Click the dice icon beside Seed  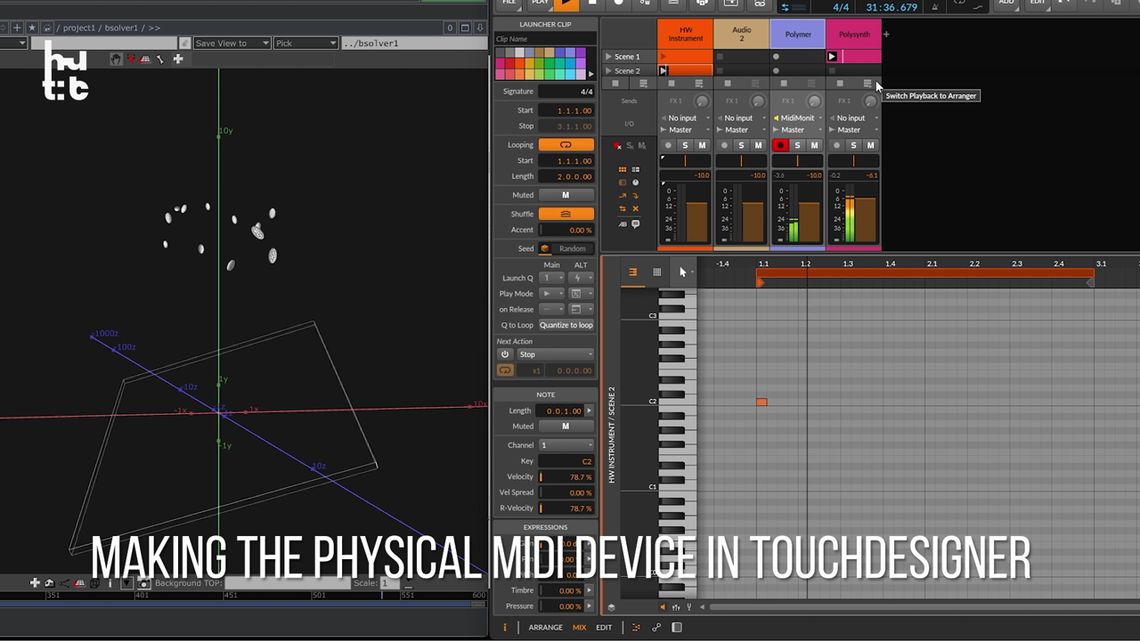(545, 249)
